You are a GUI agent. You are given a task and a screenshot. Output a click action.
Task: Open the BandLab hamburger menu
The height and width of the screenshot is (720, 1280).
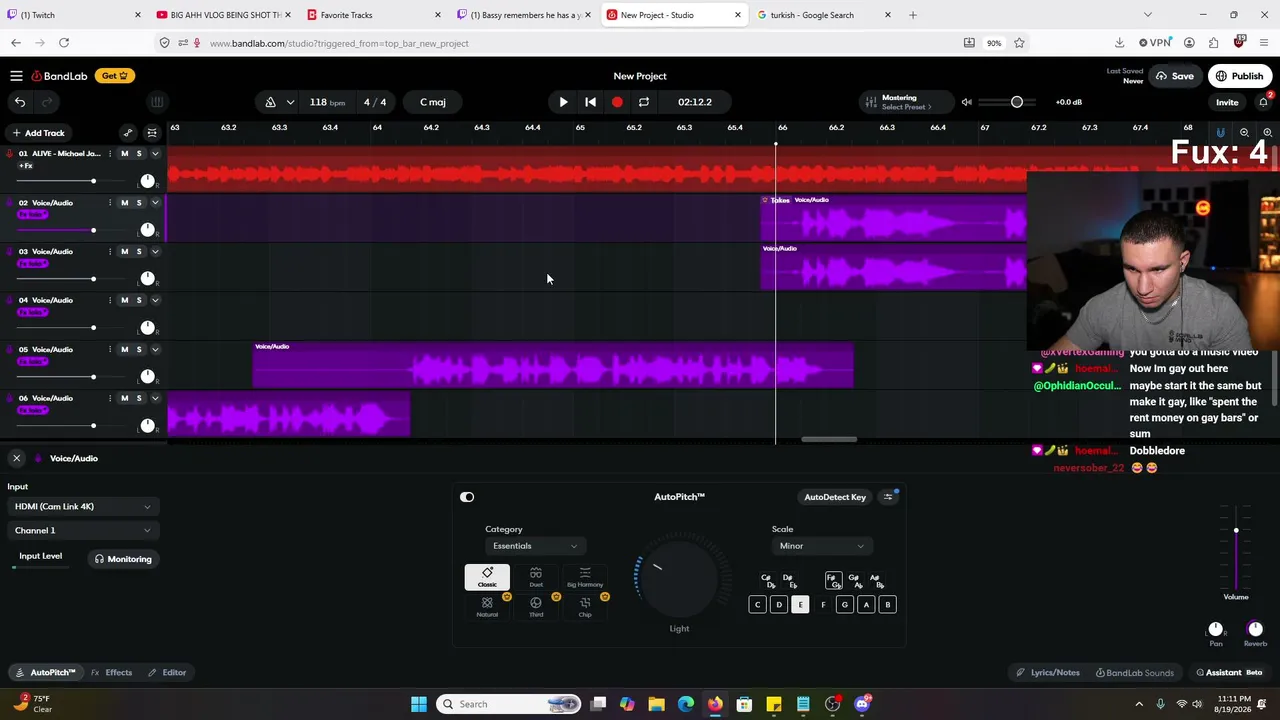(16, 76)
